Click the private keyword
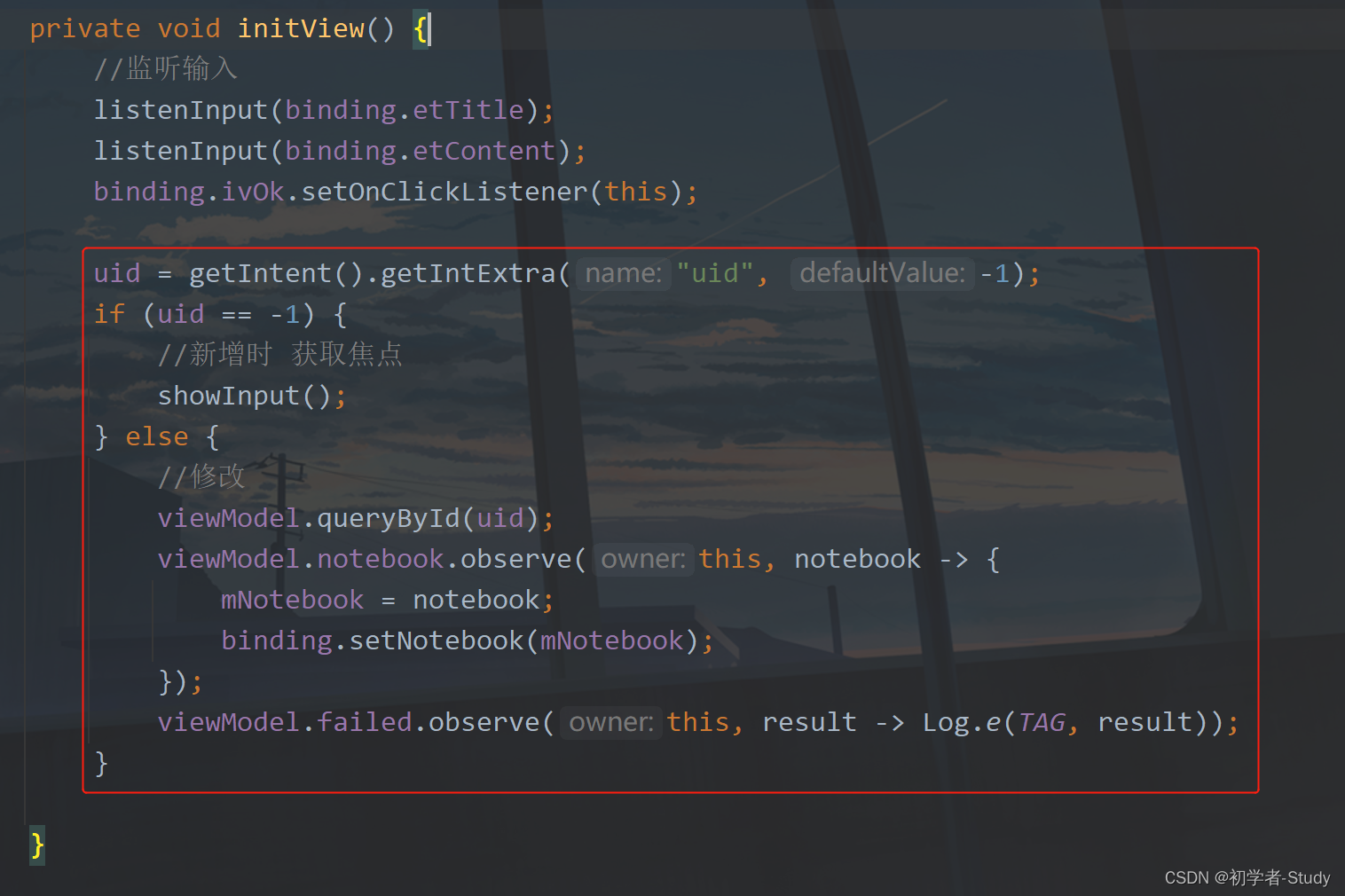This screenshot has height=896, width=1345. 85,28
